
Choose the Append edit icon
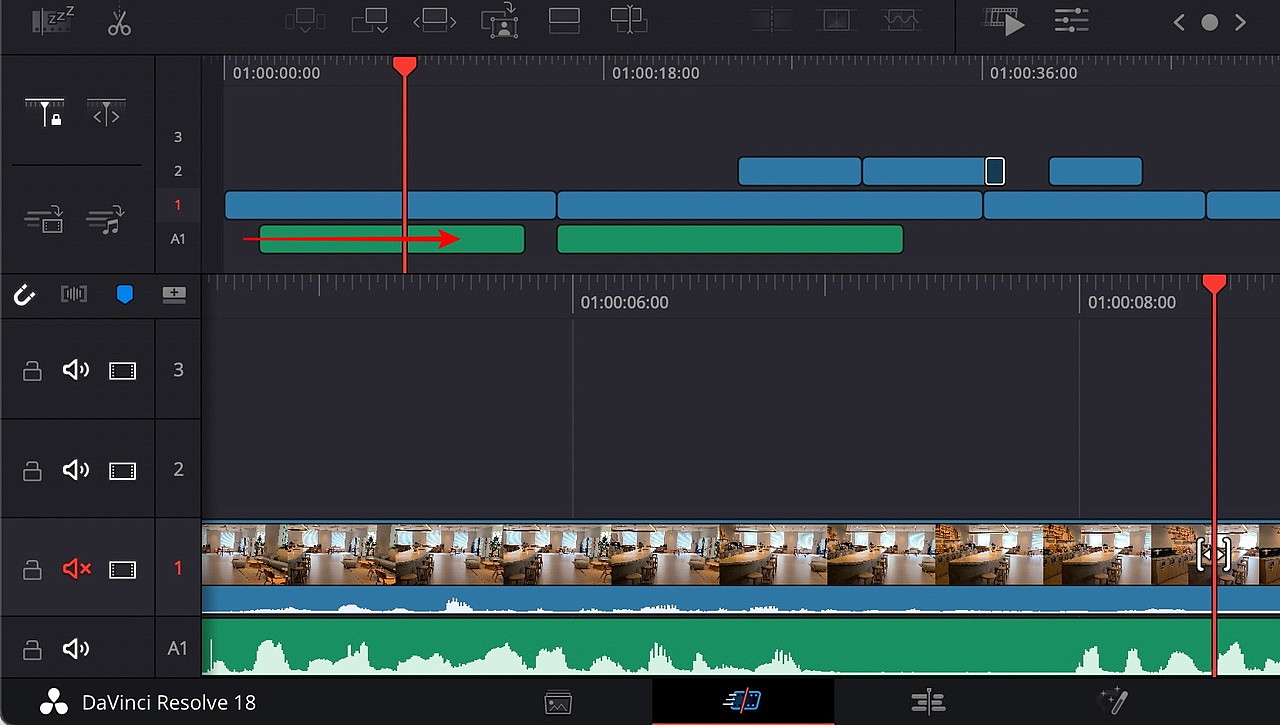368,21
